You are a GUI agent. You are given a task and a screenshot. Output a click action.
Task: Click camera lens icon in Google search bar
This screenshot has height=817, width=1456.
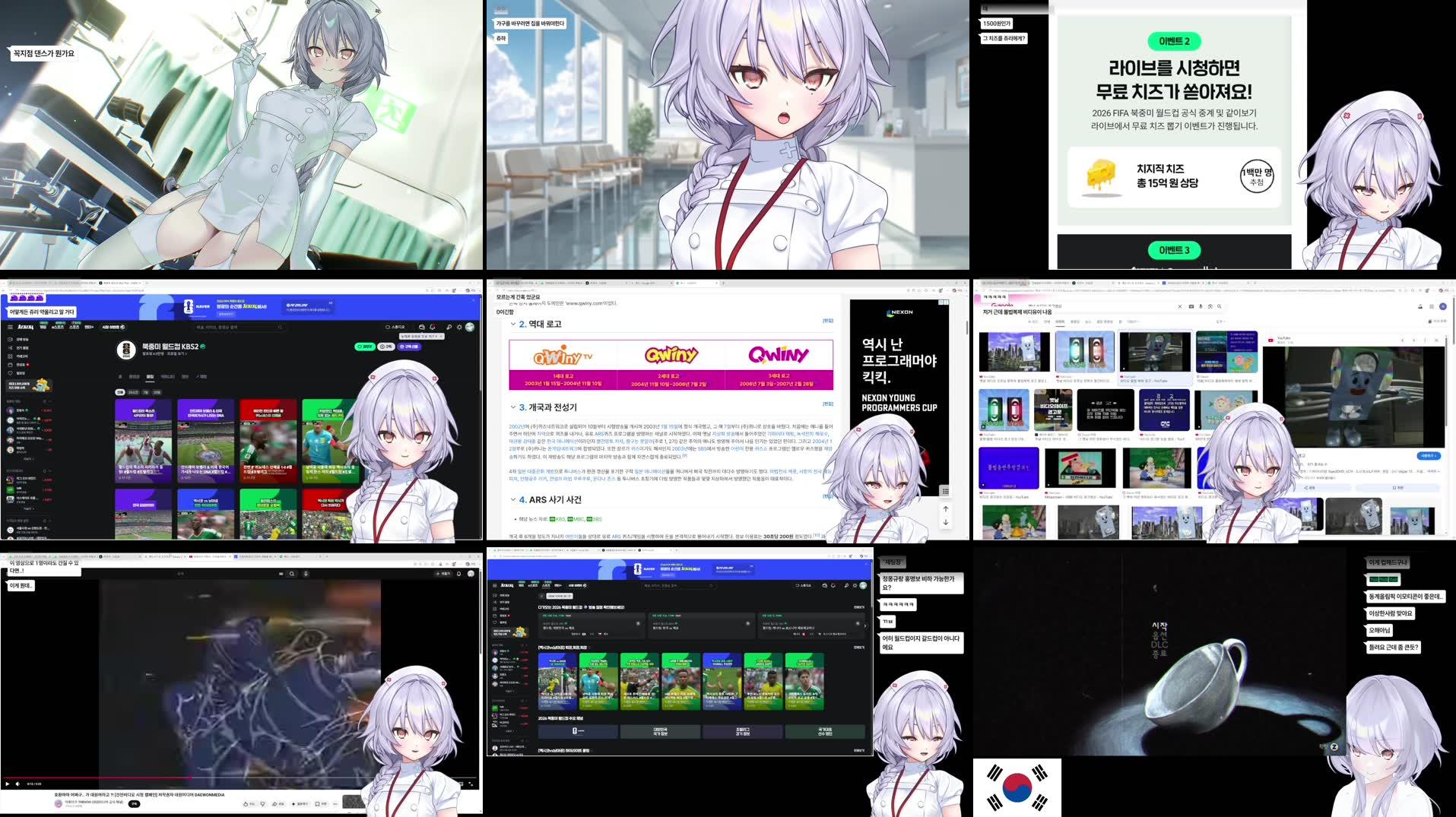1210,306
